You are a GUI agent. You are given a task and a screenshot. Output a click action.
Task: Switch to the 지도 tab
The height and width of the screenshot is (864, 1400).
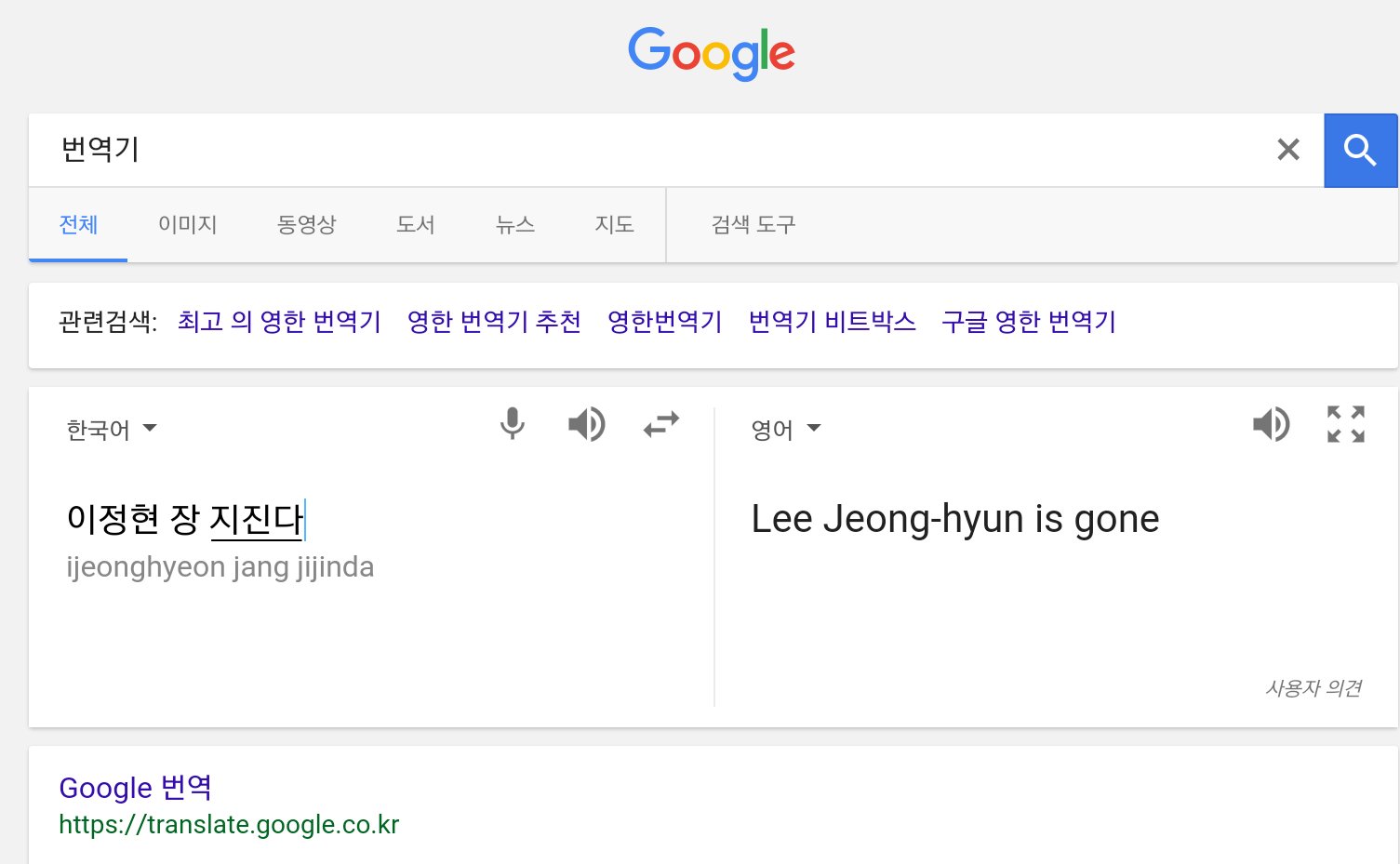coord(614,225)
